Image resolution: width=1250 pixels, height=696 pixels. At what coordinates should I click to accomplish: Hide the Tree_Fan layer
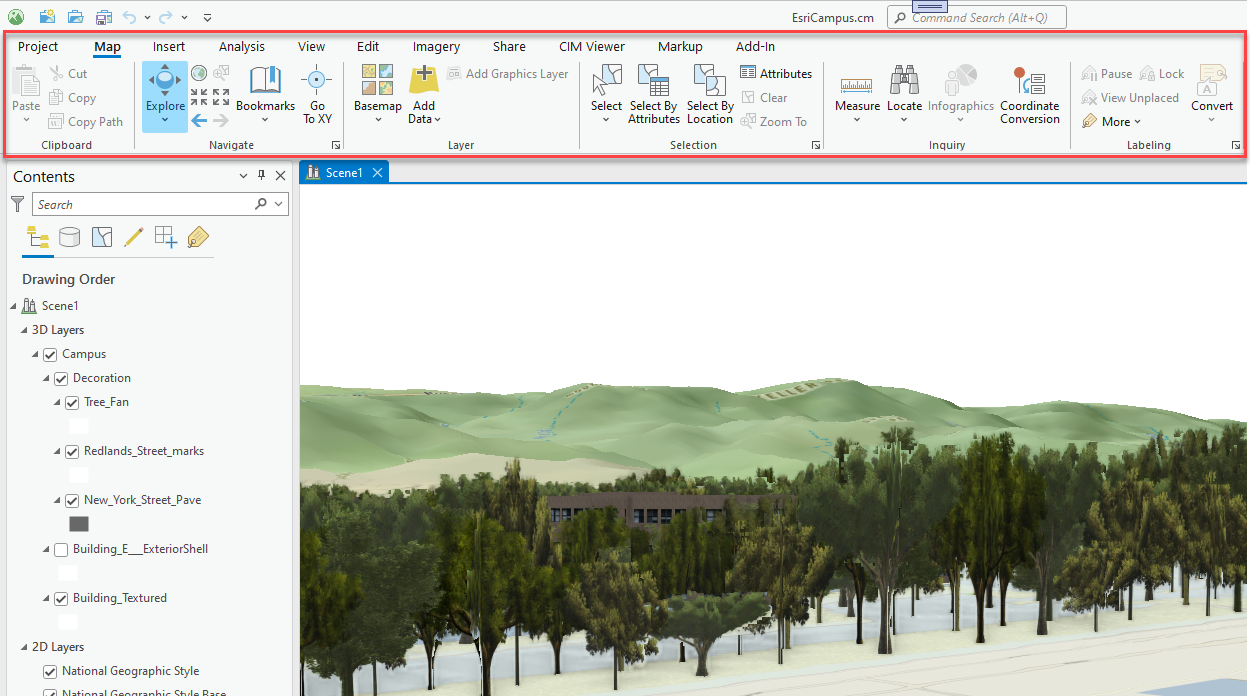pos(71,402)
